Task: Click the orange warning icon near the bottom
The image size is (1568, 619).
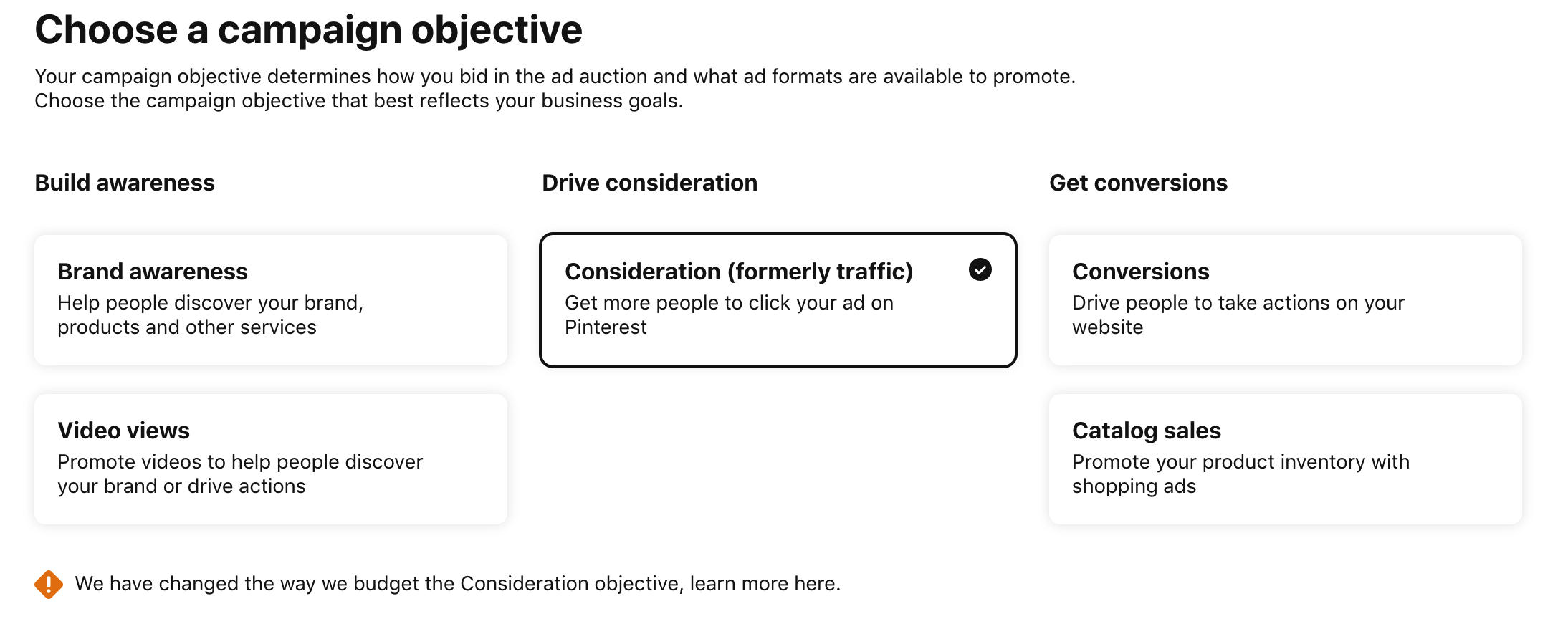Action: click(48, 583)
